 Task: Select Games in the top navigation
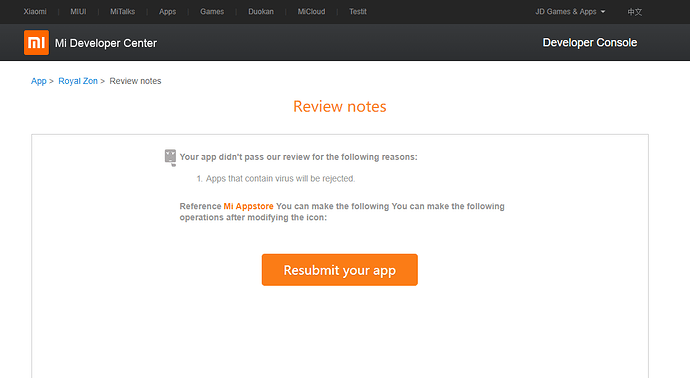212,12
